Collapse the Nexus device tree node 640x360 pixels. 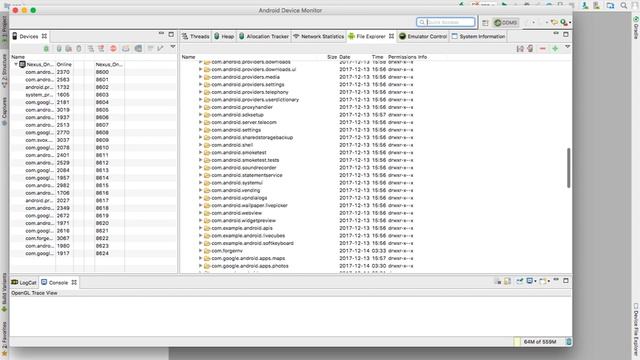16,64
